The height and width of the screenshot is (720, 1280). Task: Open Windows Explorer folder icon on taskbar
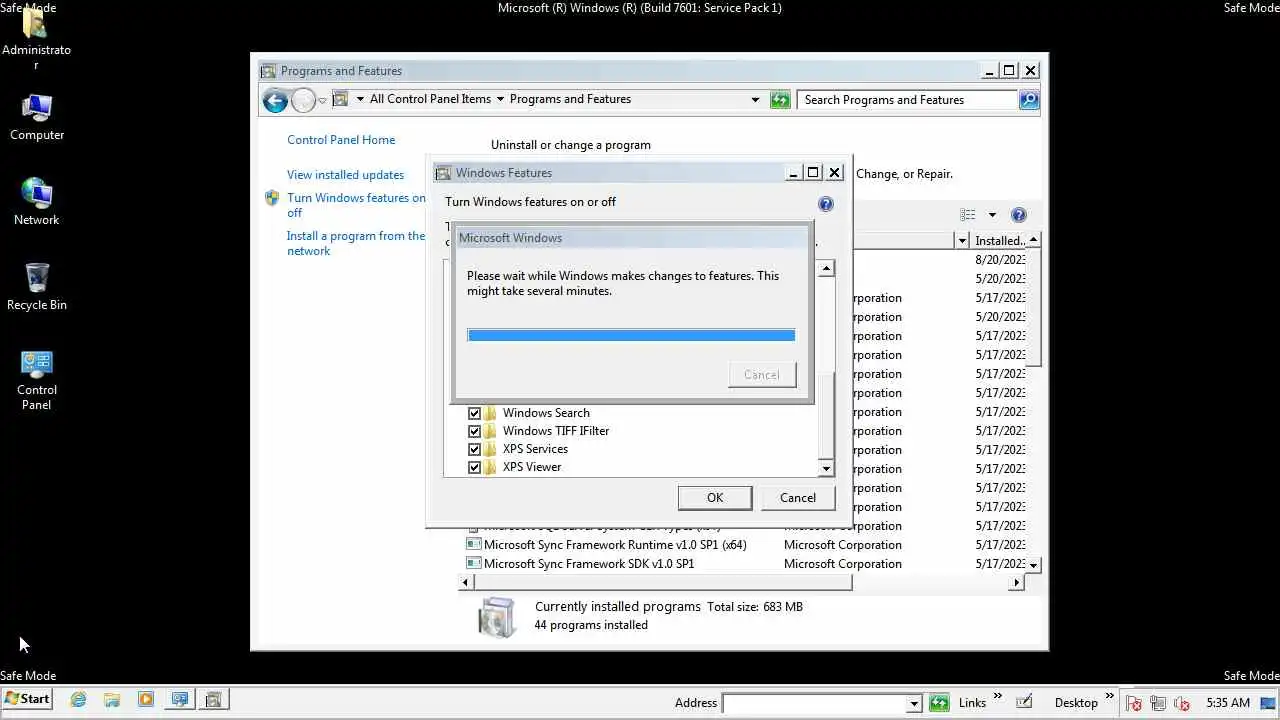pyautogui.click(x=112, y=700)
